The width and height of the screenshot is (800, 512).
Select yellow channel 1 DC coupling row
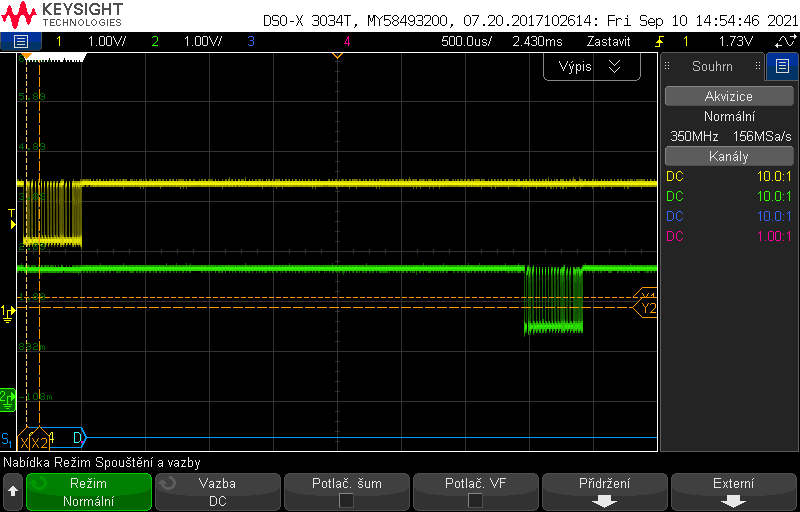coord(729,176)
